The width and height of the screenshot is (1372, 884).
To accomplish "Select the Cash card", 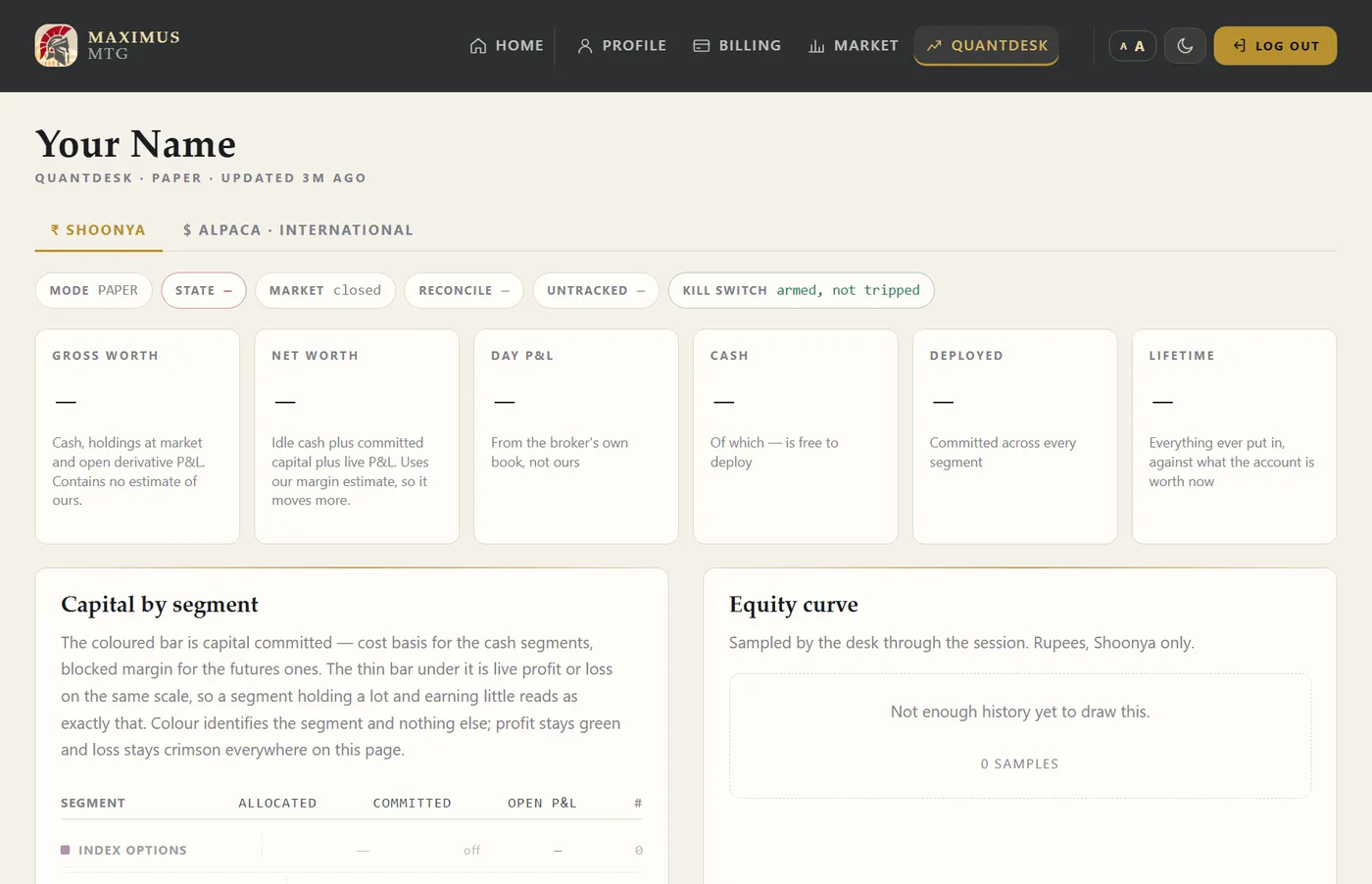I will click(x=796, y=436).
